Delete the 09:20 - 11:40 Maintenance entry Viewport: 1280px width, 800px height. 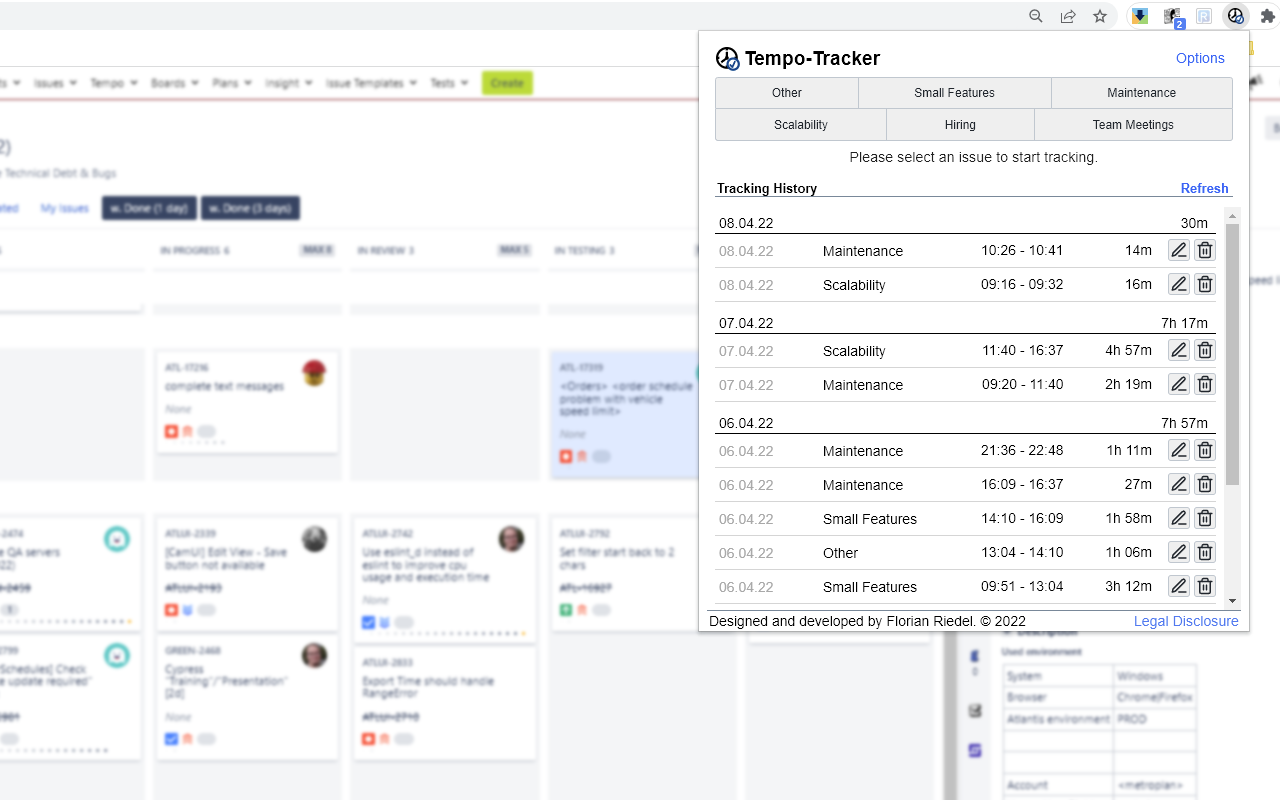pos(1205,385)
